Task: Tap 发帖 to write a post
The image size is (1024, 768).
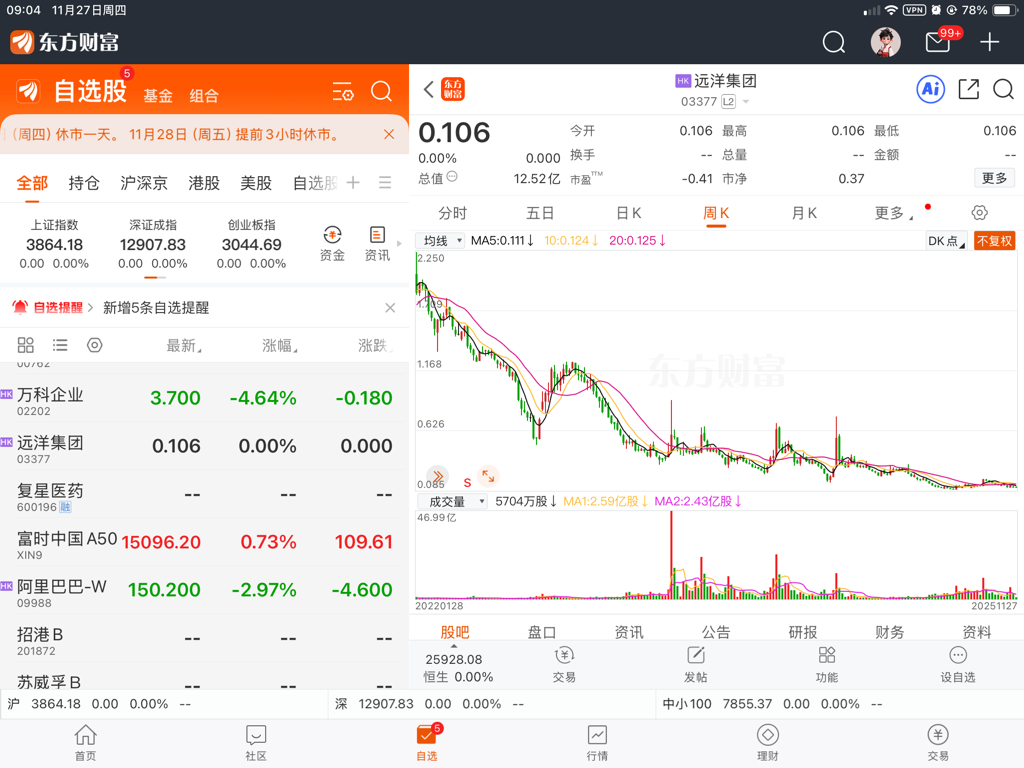Action: [696, 664]
